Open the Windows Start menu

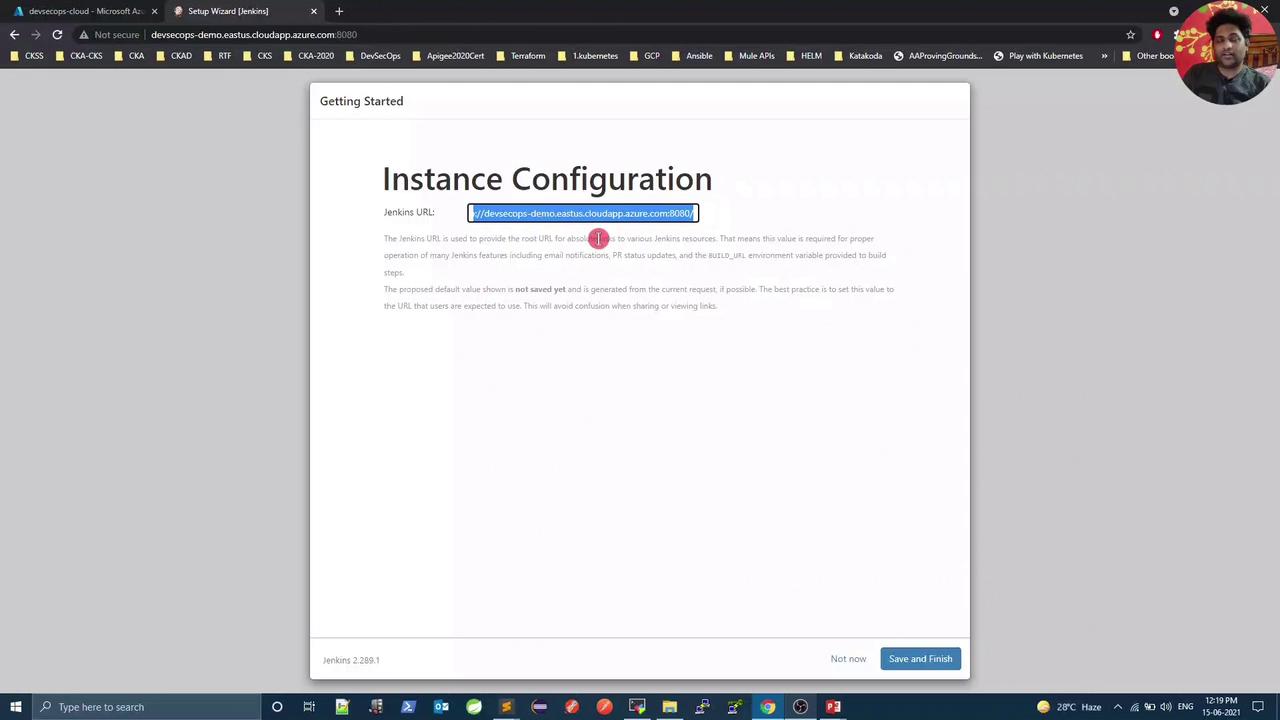coord(16,707)
